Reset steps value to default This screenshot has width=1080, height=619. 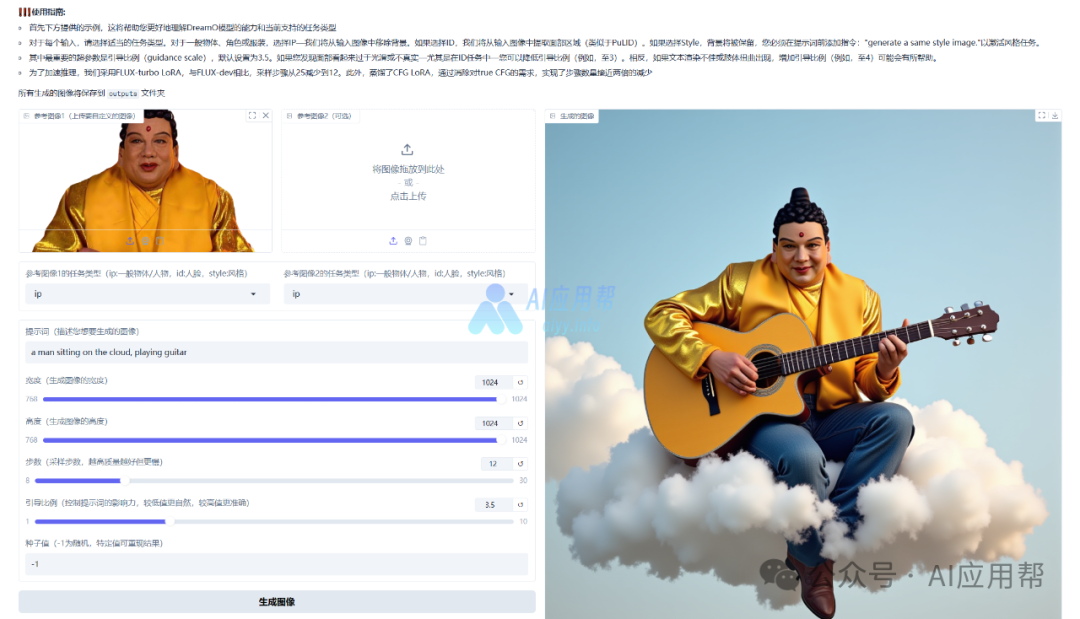point(521,464)
